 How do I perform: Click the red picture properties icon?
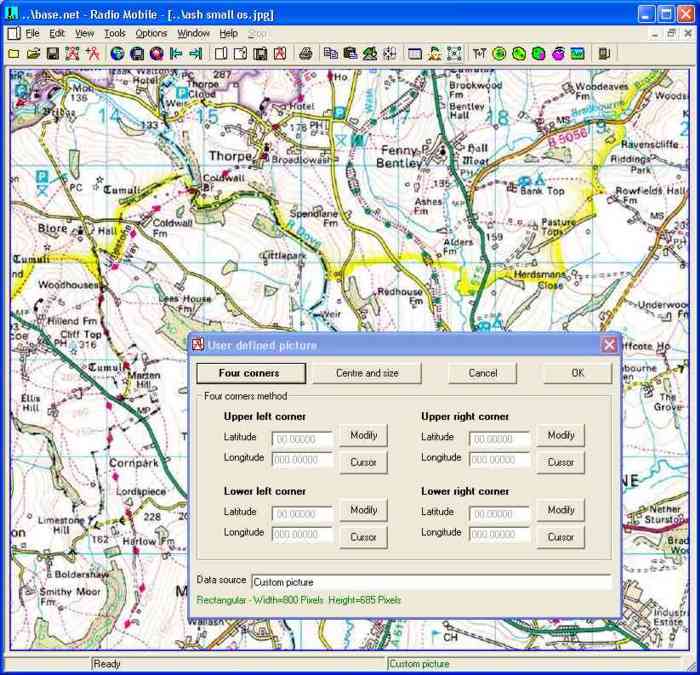point(279,54)
